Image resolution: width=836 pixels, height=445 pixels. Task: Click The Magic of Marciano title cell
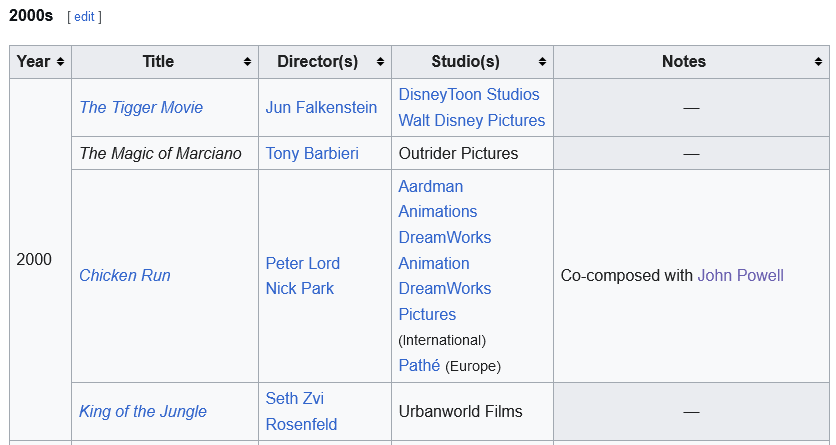click(x=160, y=154)
